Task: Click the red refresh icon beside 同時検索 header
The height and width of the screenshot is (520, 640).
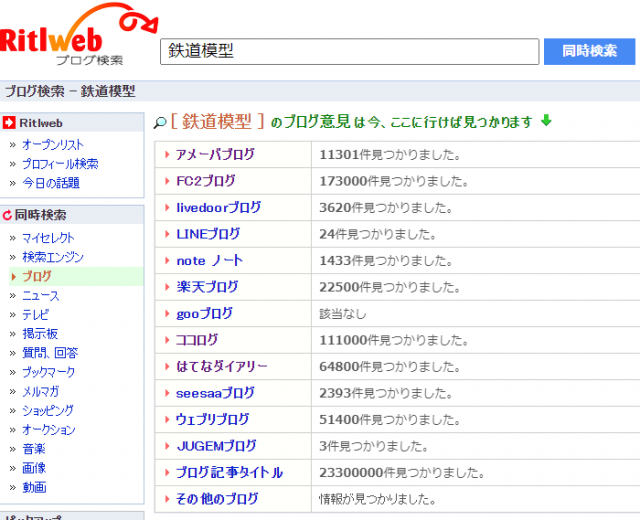Action: 7,215
